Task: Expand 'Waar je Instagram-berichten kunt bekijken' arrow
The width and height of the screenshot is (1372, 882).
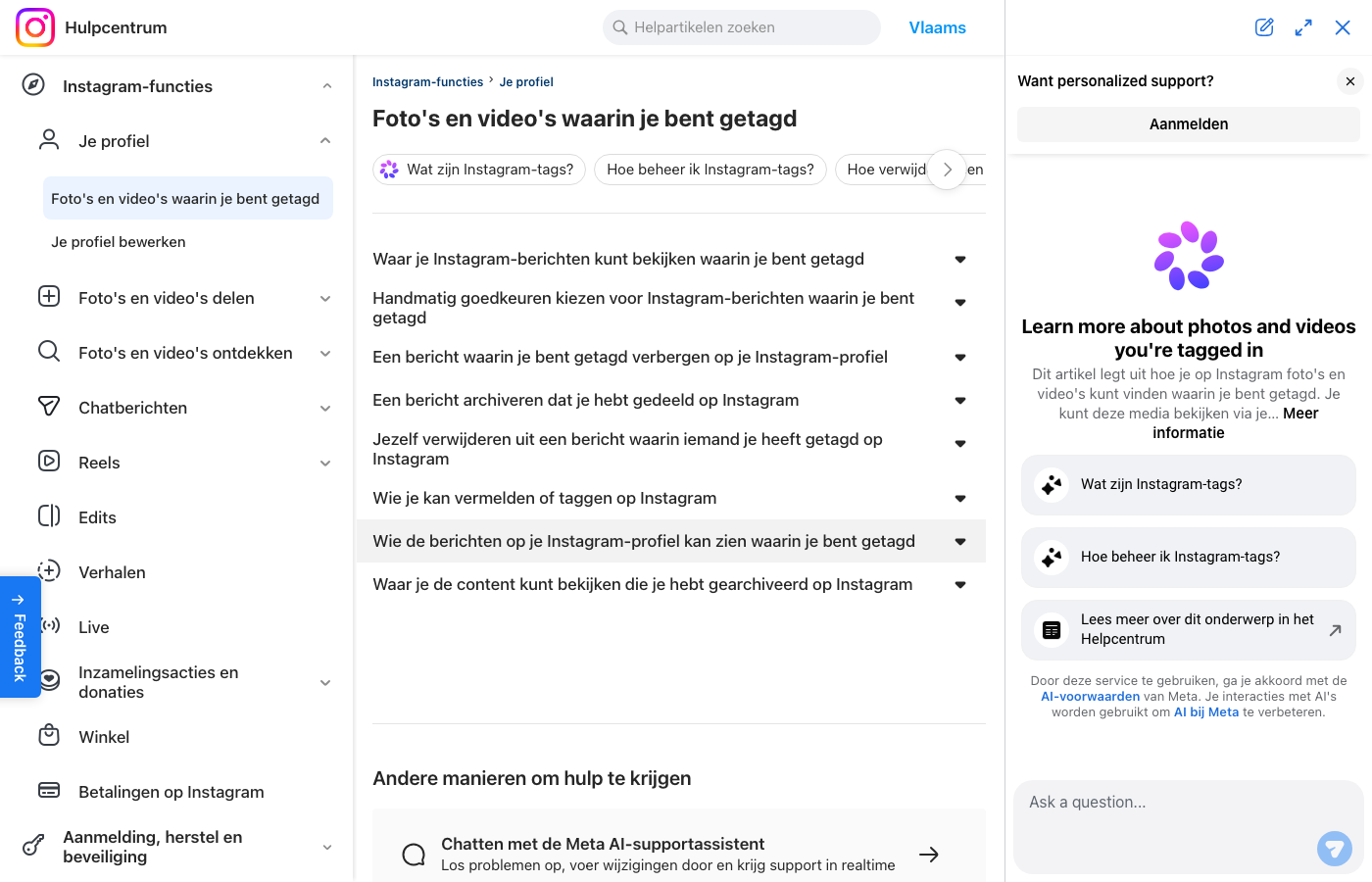Action: (x=960, y=260)
